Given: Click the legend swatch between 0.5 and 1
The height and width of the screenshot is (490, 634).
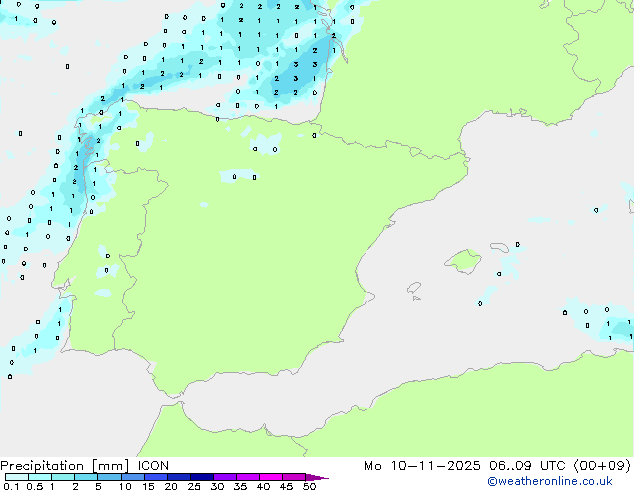Looking at the screenshot, I should click(40, 477).
